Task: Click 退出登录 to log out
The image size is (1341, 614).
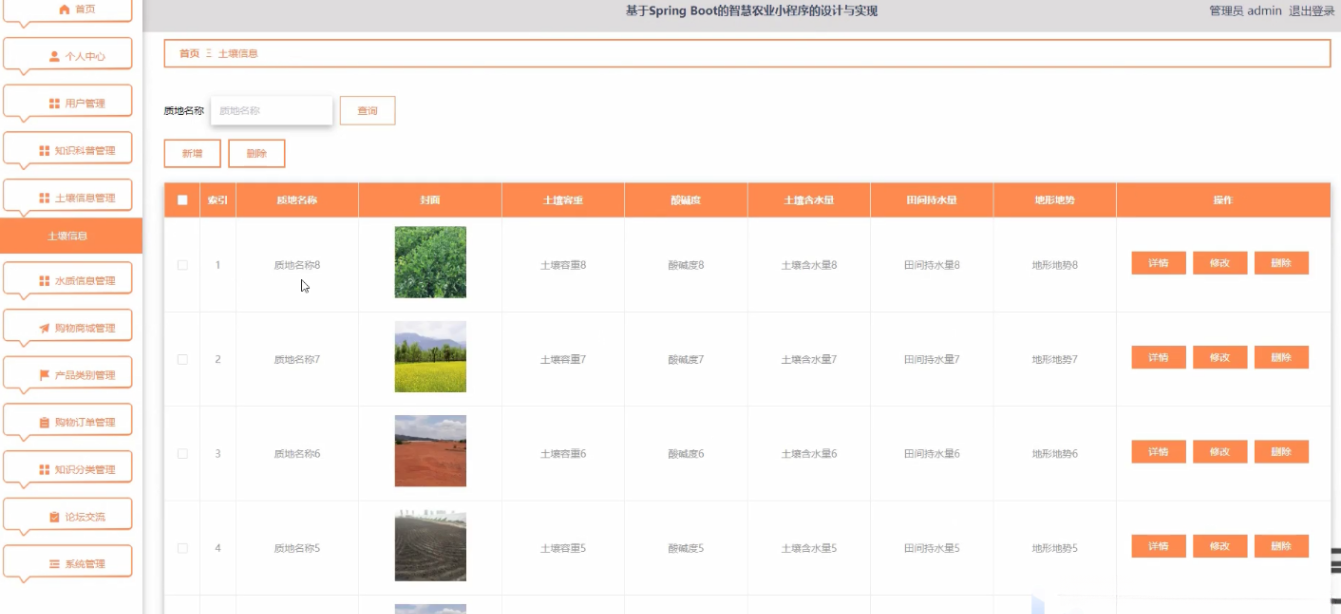Action: 1312,11
